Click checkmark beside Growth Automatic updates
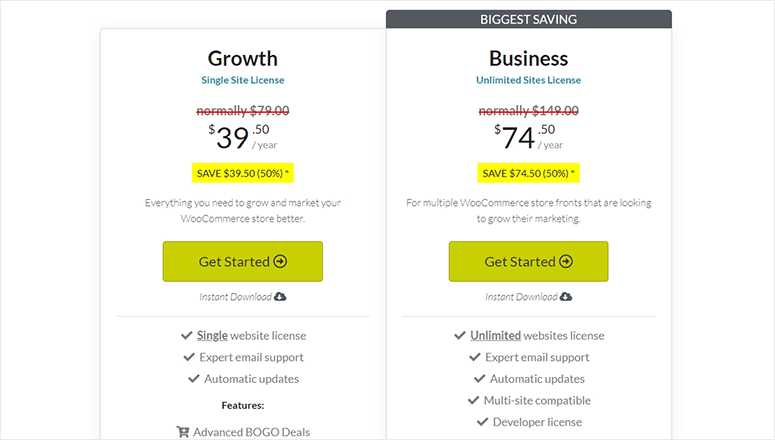 coord(194,379)
